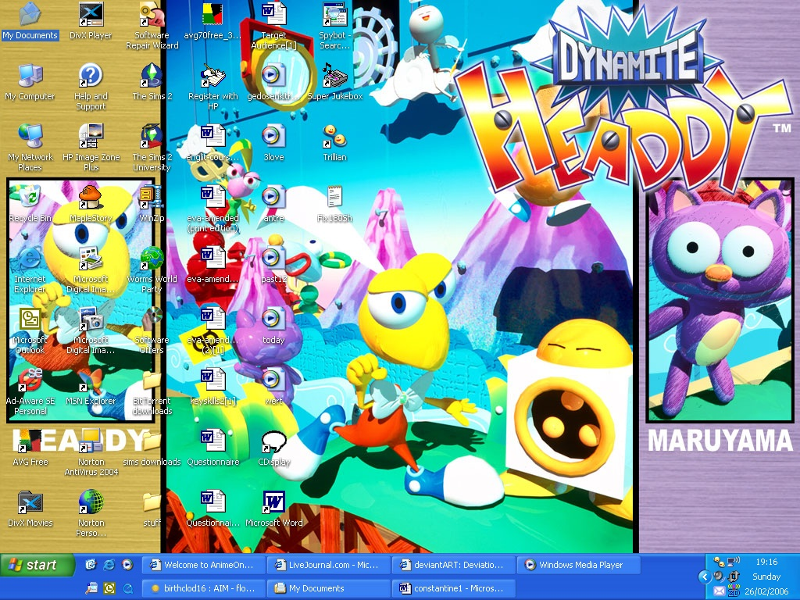The height and width of the screenshot is (600, 800).
Task: Switch to LiveJournal.com taskbar window
Action: click(328, 565)
